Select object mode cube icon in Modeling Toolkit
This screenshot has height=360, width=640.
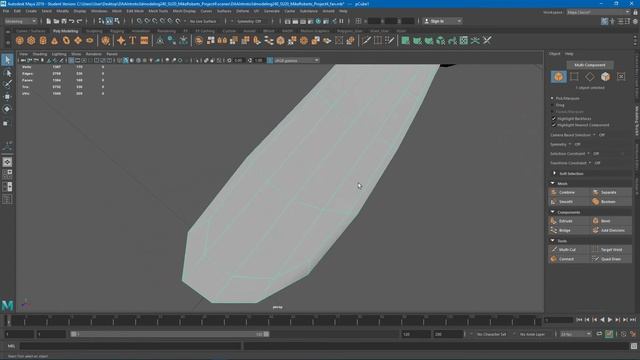pyautogui.click(x=558, y=76)
